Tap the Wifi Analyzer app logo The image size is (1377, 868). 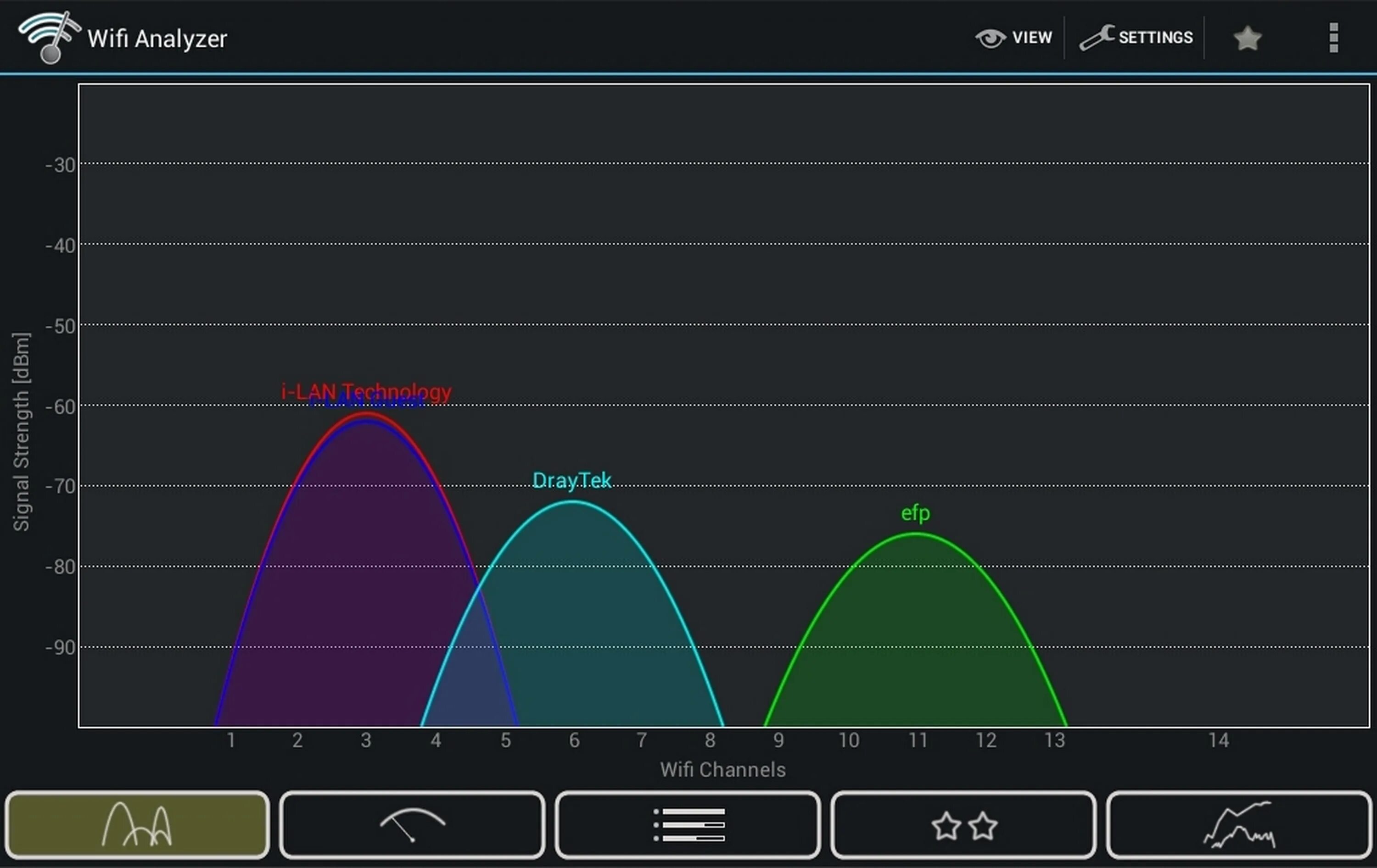49,37
